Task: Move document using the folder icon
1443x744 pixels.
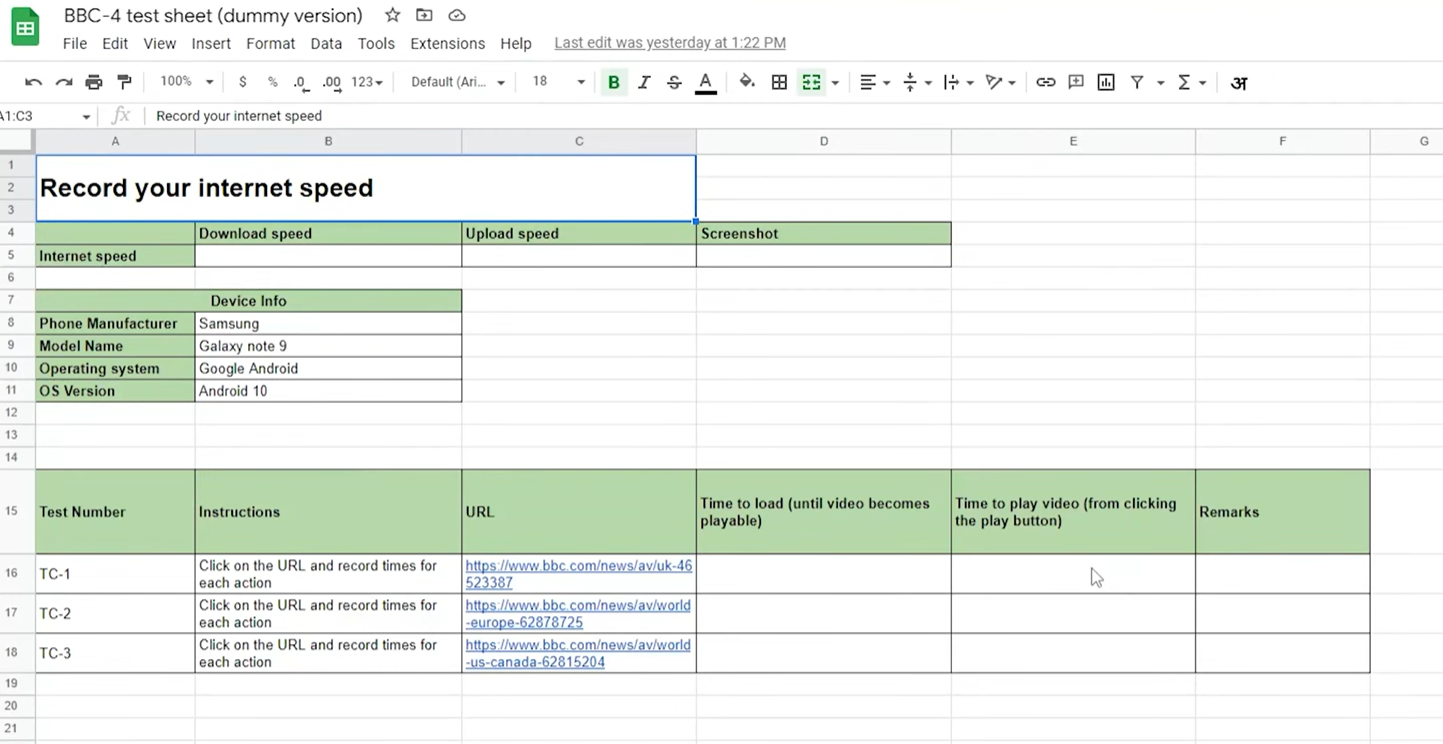Action: click(424, 15)
